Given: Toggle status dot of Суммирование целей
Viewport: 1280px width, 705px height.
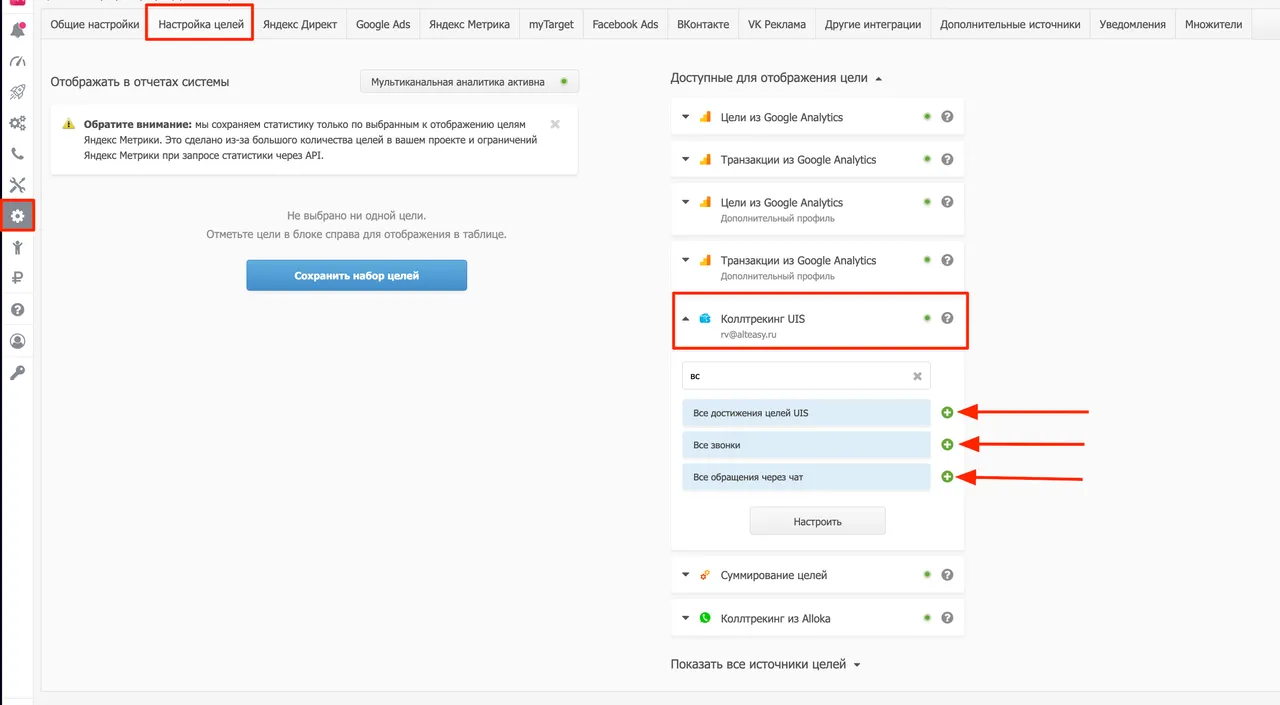Looking at the screenshot, I should 927,575.
